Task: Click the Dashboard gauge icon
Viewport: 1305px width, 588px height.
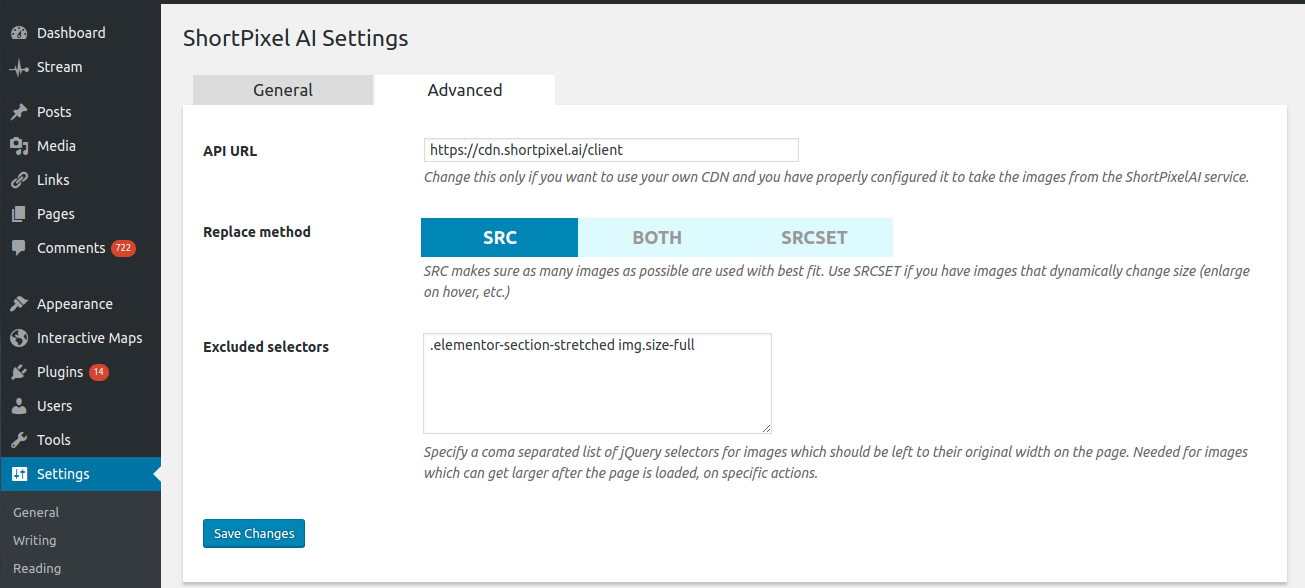Action: (19, 33)
